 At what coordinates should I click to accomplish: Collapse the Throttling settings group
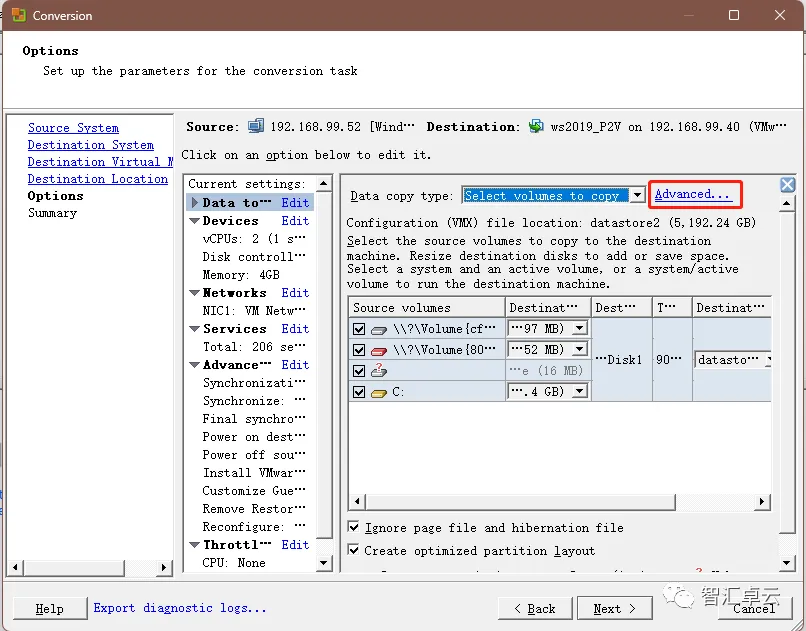click(x=194, y=545)
